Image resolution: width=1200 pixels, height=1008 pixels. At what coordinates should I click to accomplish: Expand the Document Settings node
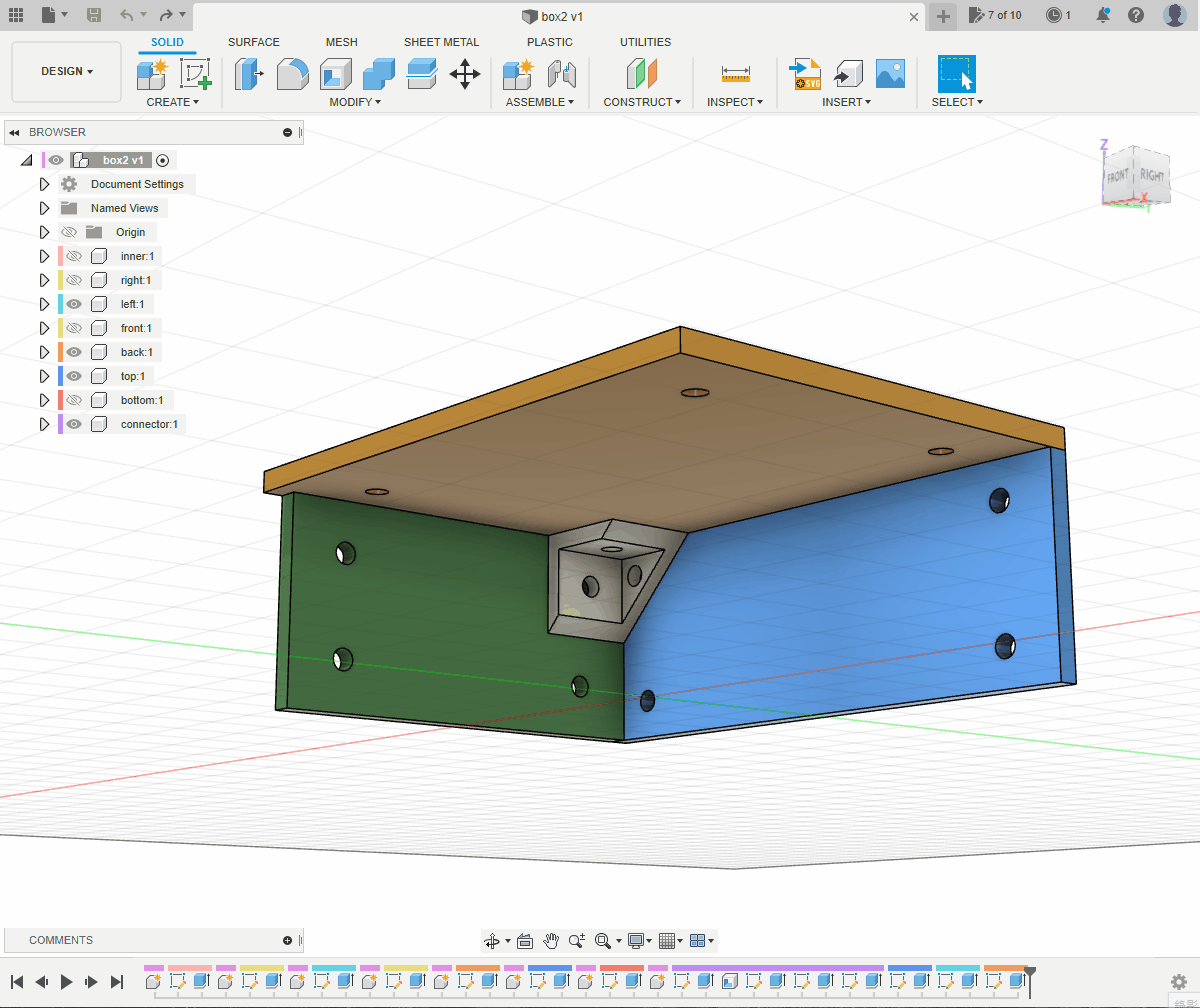[44, 184]
